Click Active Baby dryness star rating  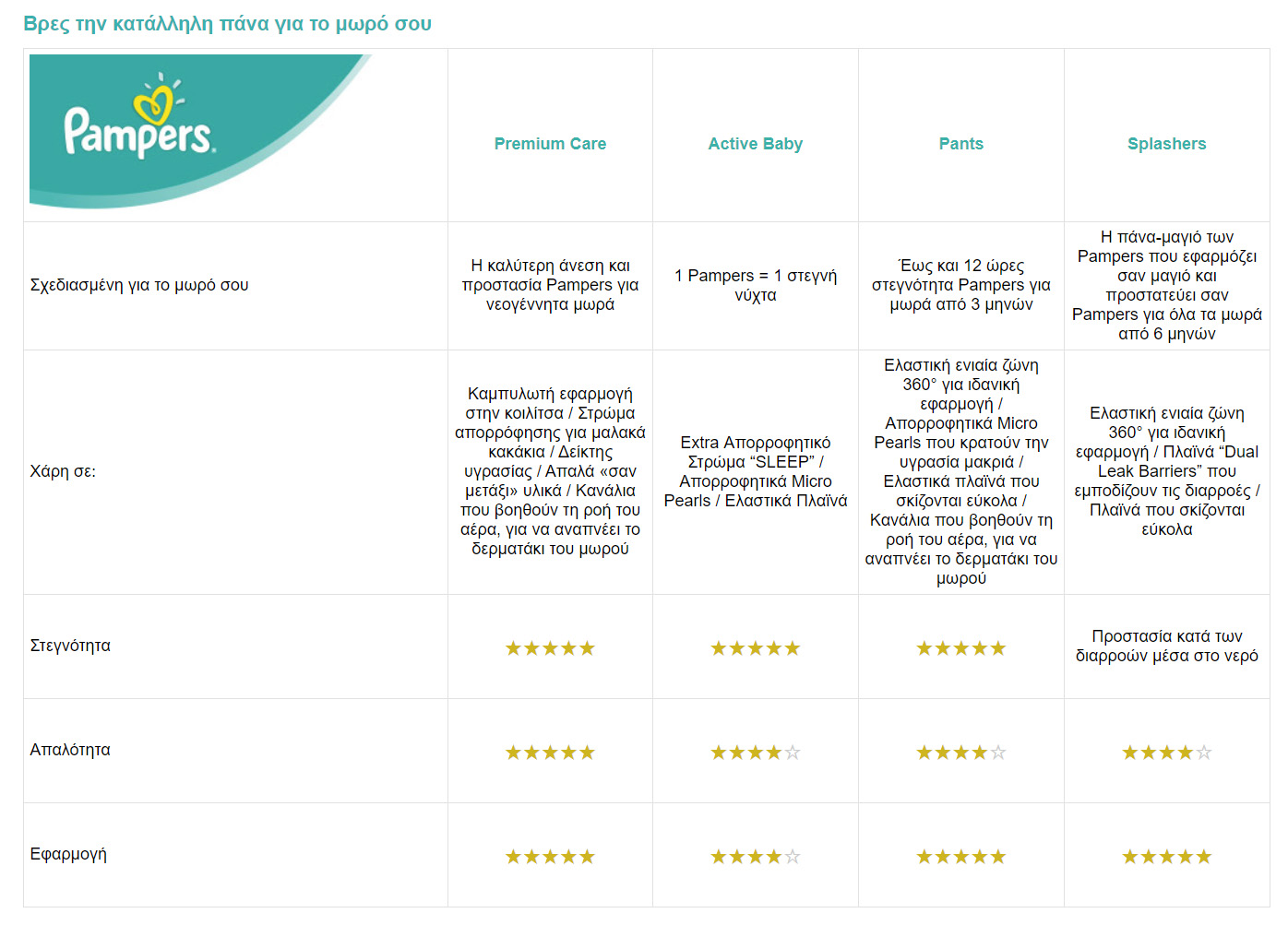click(x=755, y=648)
